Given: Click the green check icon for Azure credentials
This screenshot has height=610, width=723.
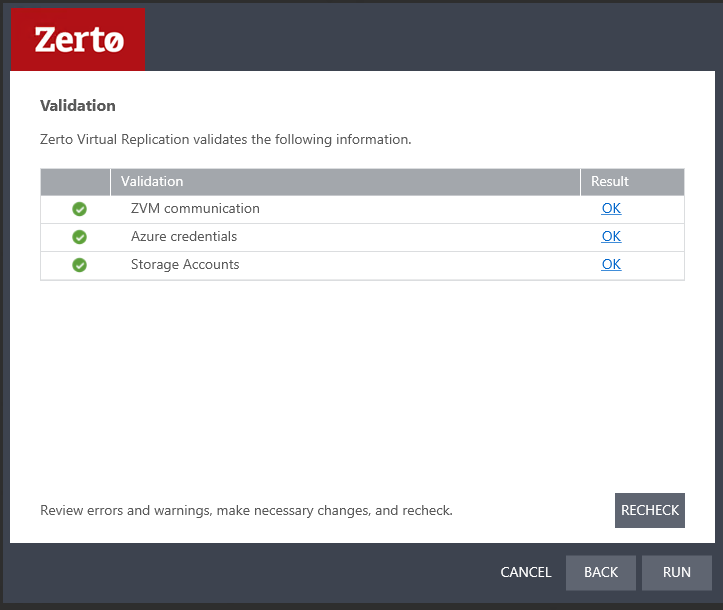Looking at the screenshot, I should pyautogui.click(x=79, y=237).
